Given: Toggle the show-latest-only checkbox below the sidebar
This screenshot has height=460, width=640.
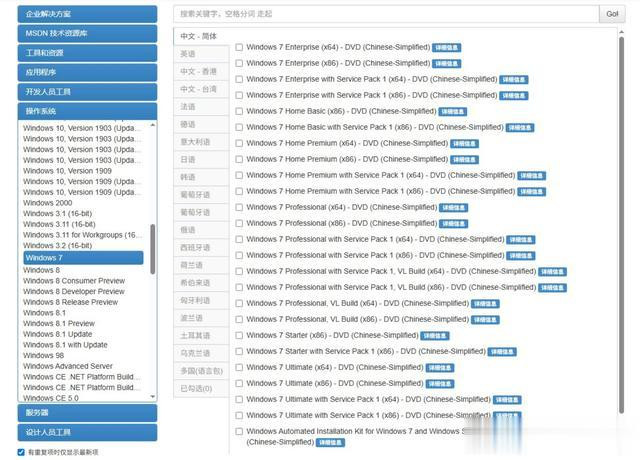Looking at the screenshot, I should (x=21, y=452).
